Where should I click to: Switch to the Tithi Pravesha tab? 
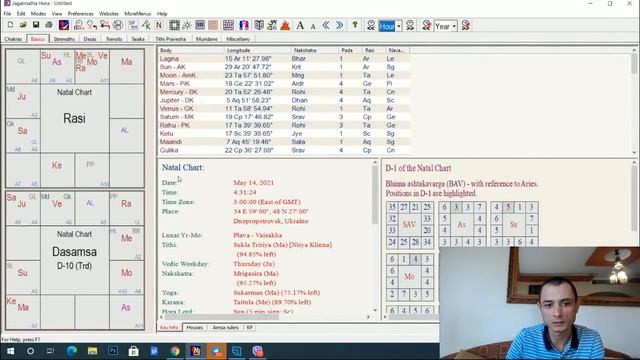coord(170,39)
